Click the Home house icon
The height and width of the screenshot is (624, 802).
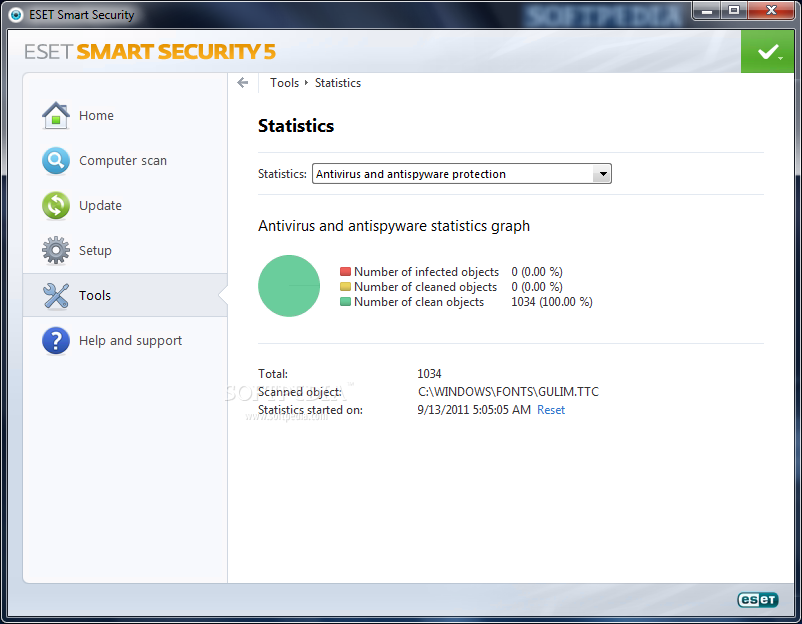[x=56, y=115]
